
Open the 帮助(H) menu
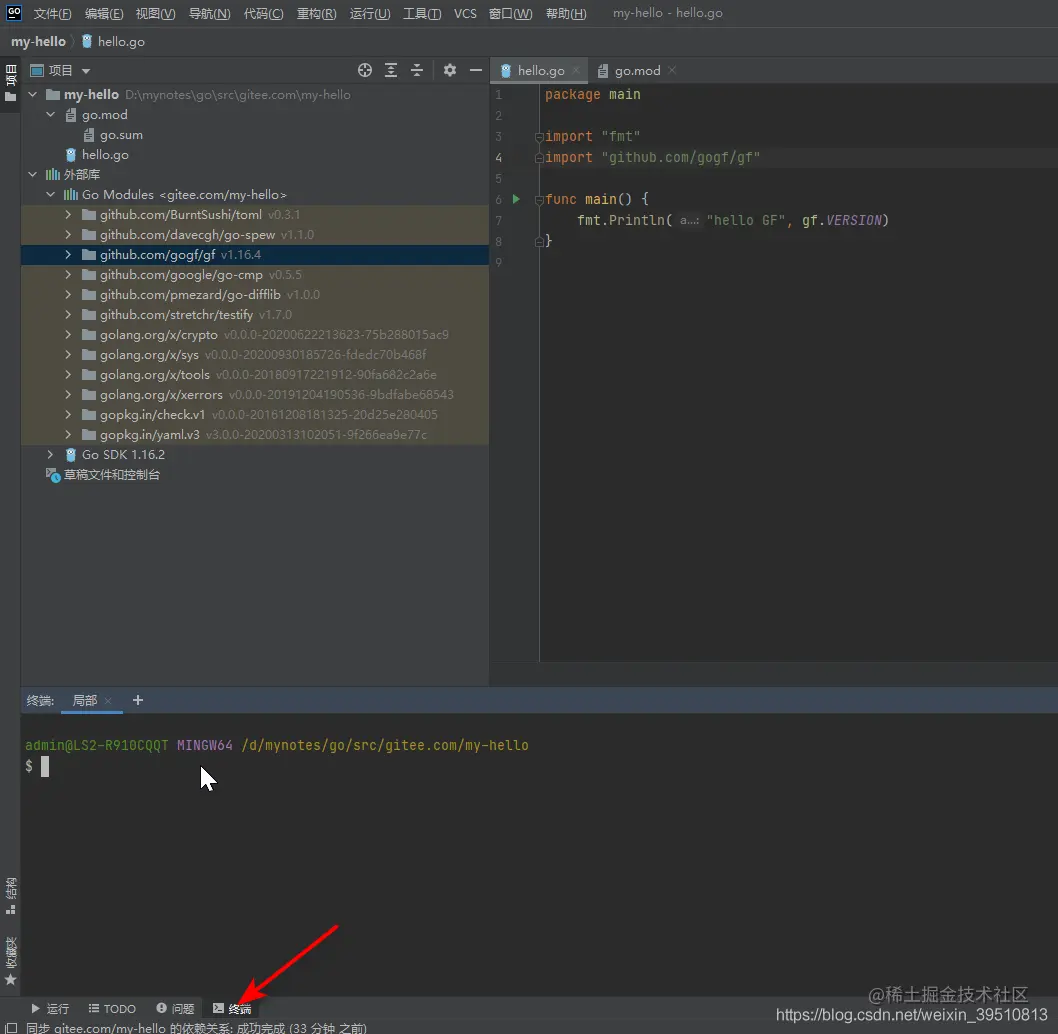[565, 13]
